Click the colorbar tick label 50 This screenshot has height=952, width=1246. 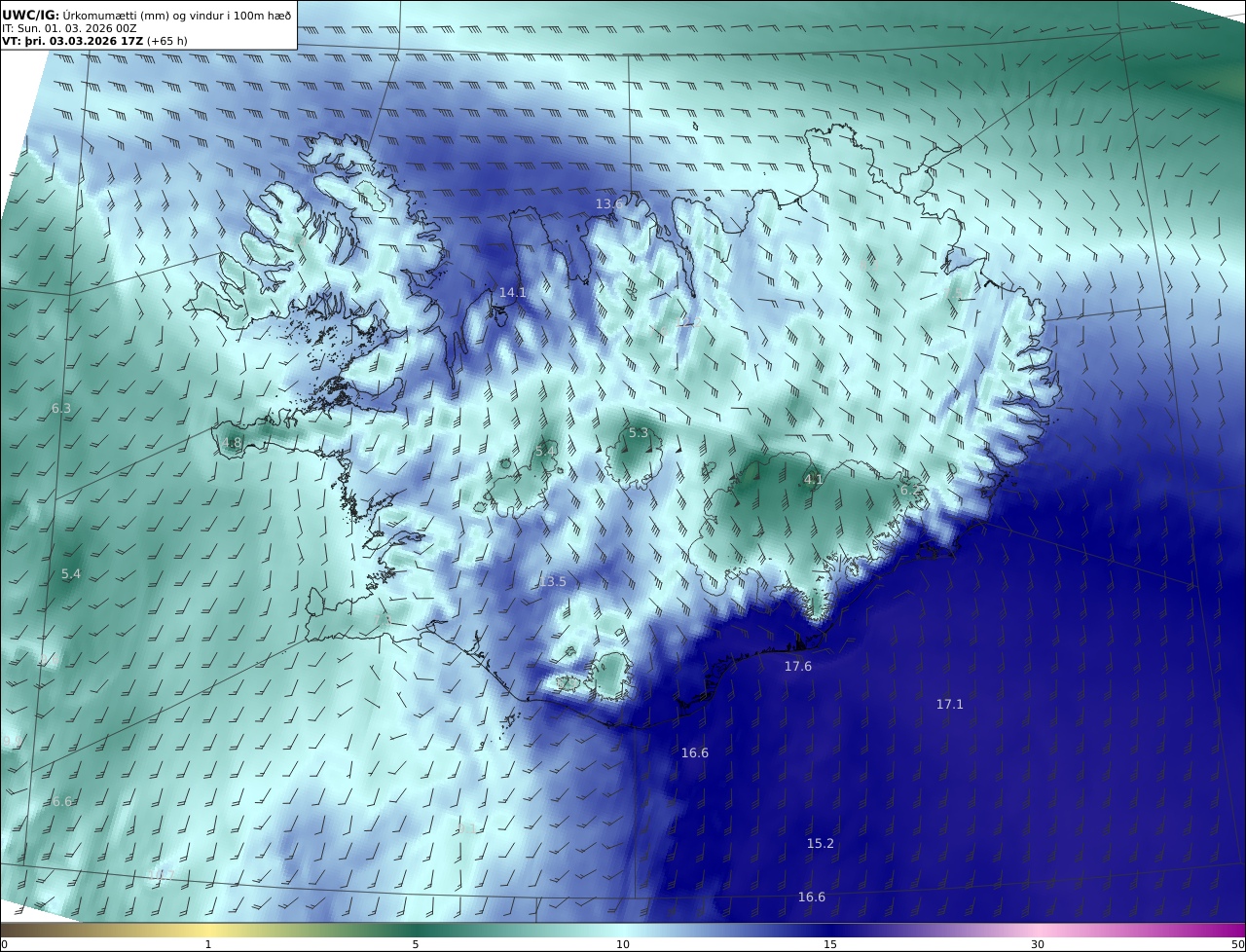[1238, 944]
